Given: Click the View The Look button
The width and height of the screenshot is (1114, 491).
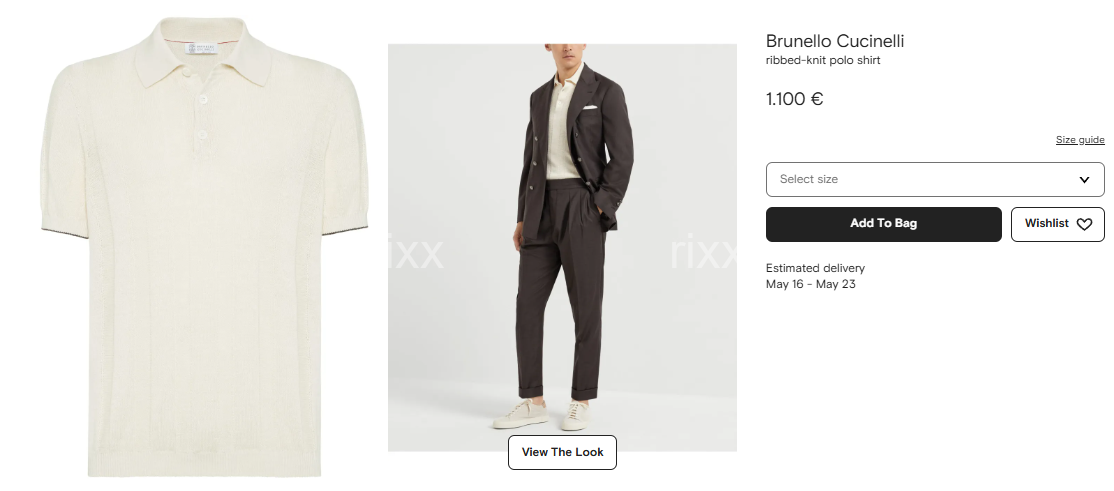Looking at the screenshot, I should coord(562,452).
